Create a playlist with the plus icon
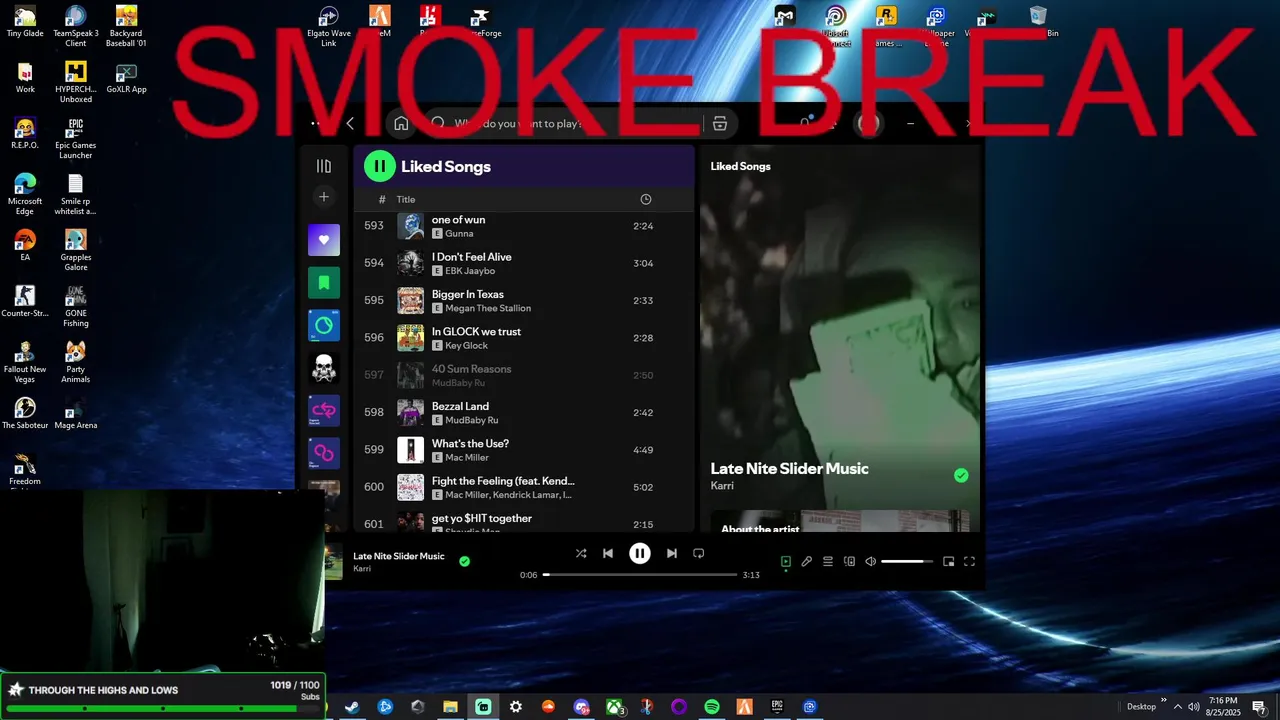1280x720 pixels. point(323,197)
